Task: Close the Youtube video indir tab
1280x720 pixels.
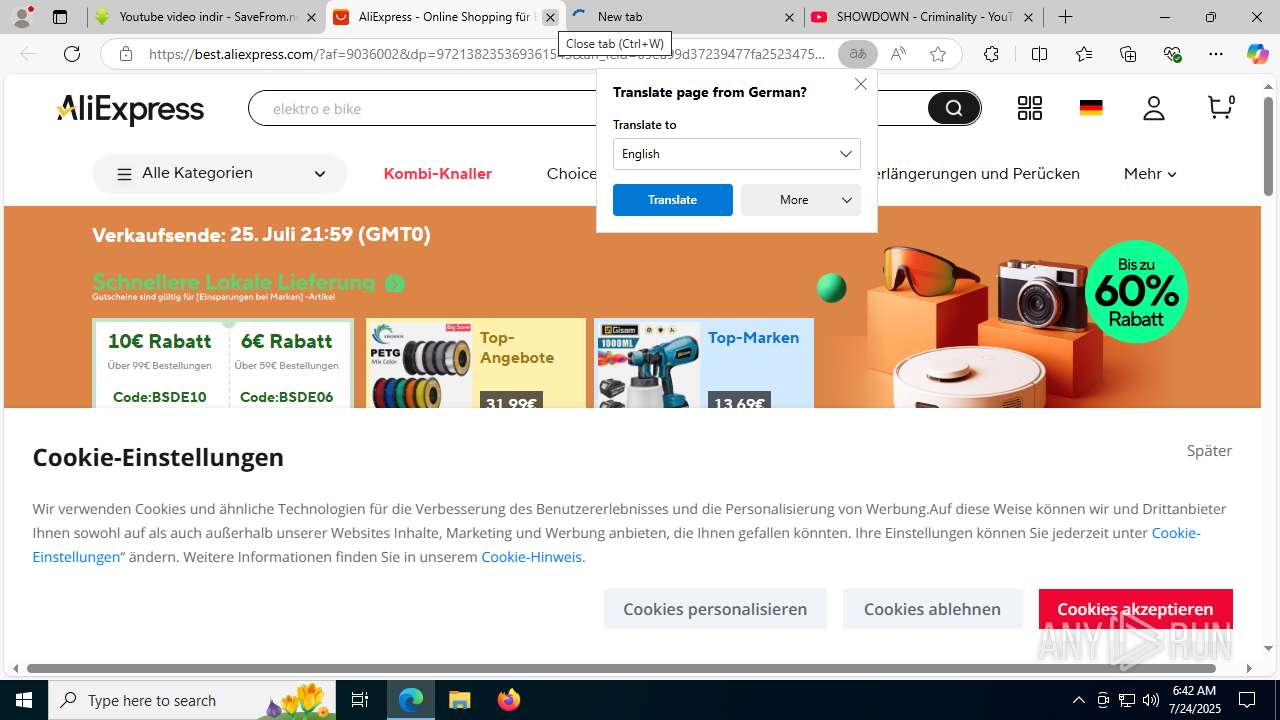Action: pyautogui.click(x=311, y=17)
